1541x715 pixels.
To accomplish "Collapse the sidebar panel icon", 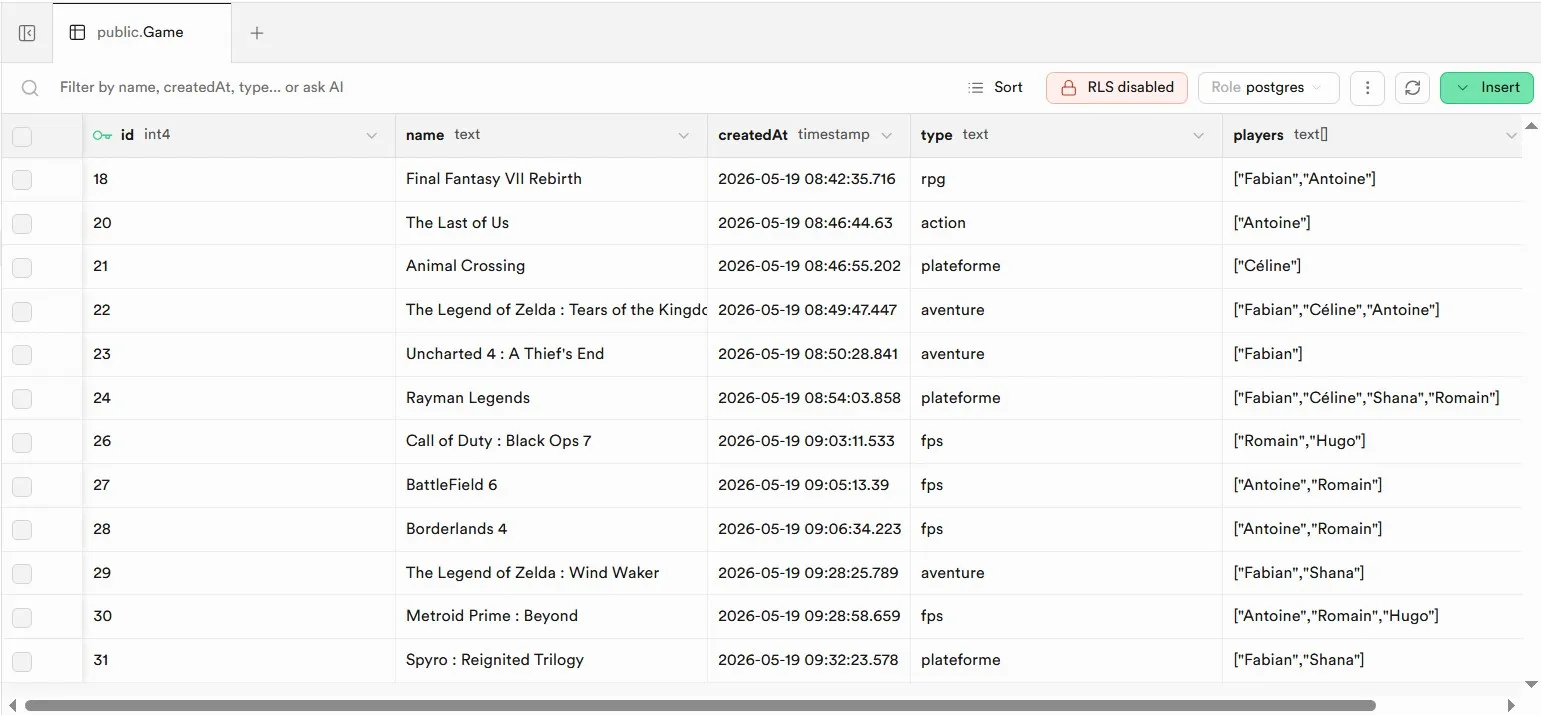I will pyautogui.click(x=27, y=33).
